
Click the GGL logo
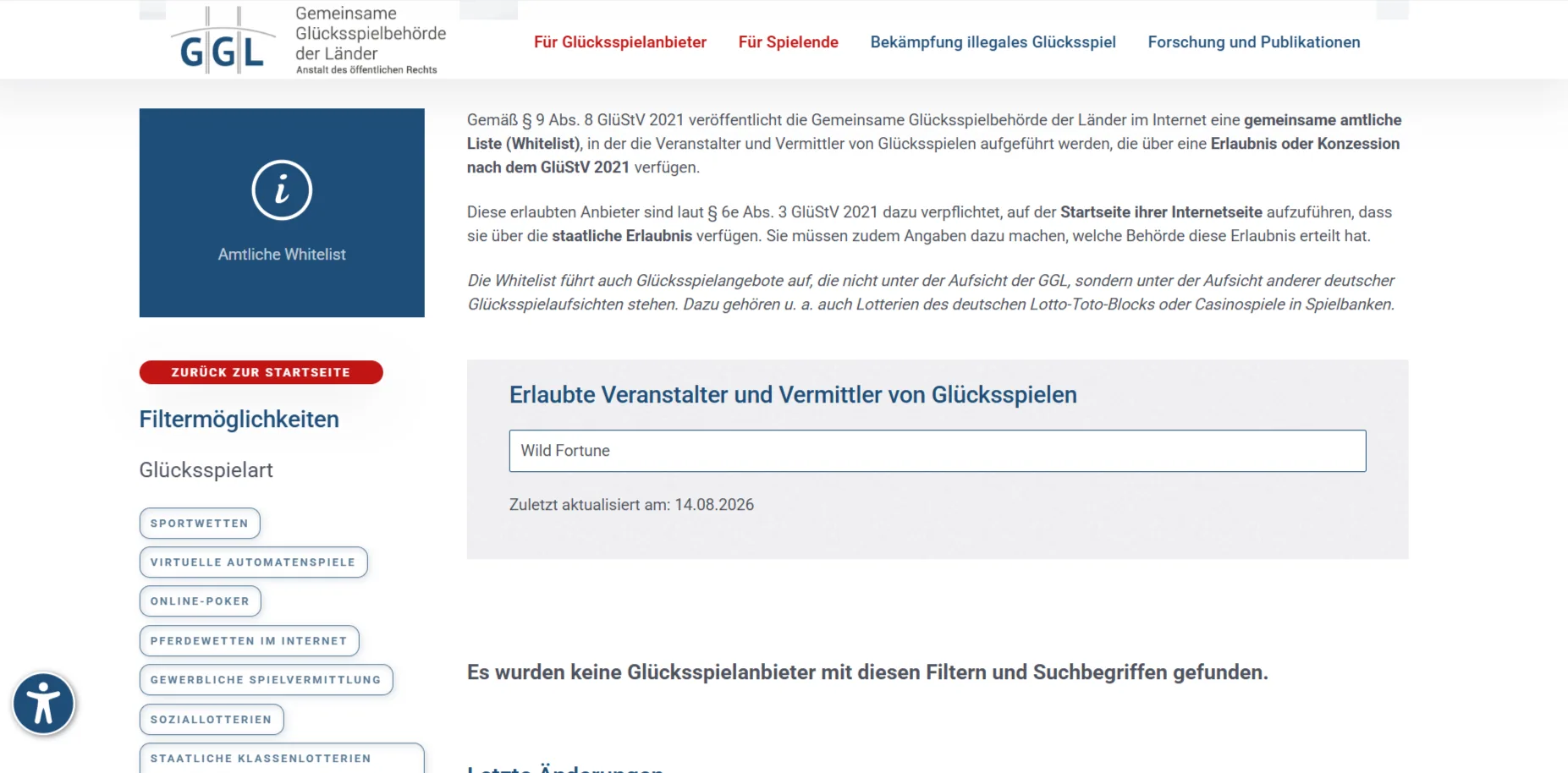tap(223, 41)
